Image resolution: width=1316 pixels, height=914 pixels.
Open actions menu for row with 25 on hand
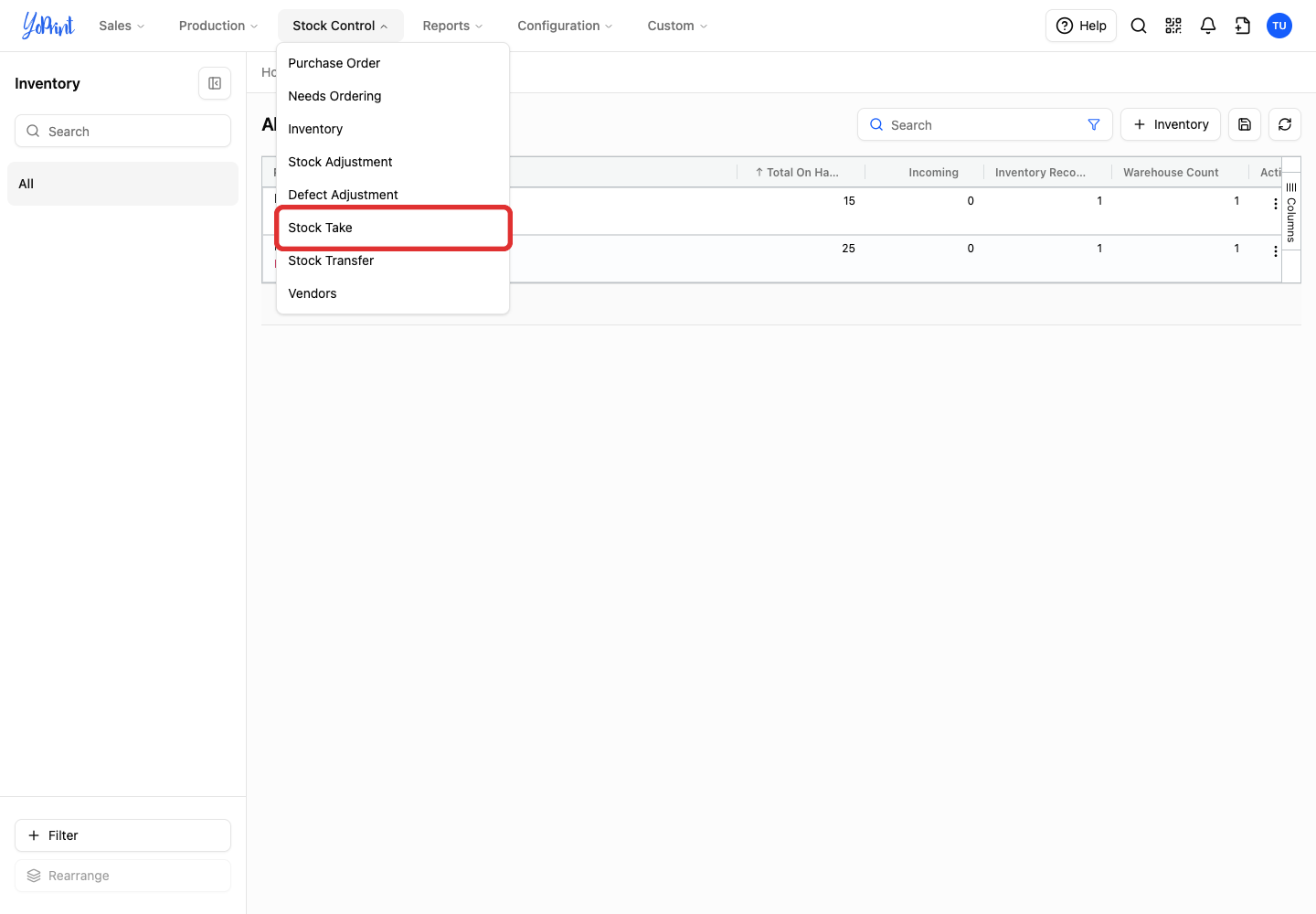[x=1276, y=251]
